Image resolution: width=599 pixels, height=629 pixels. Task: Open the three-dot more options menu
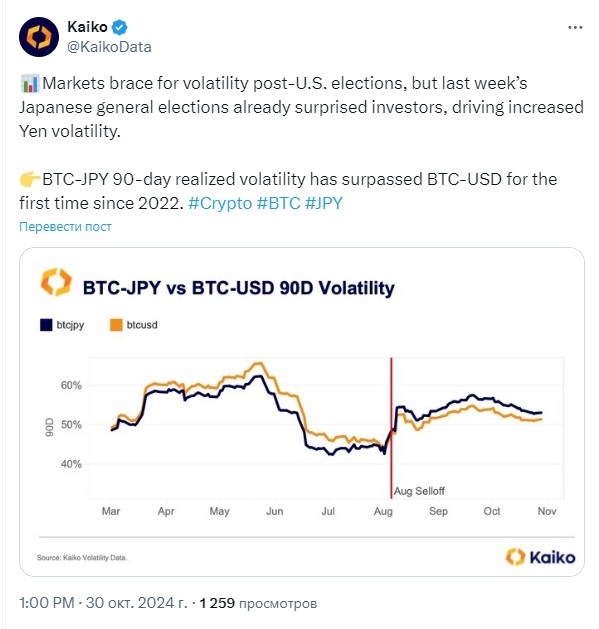click(x=575, y=27)
